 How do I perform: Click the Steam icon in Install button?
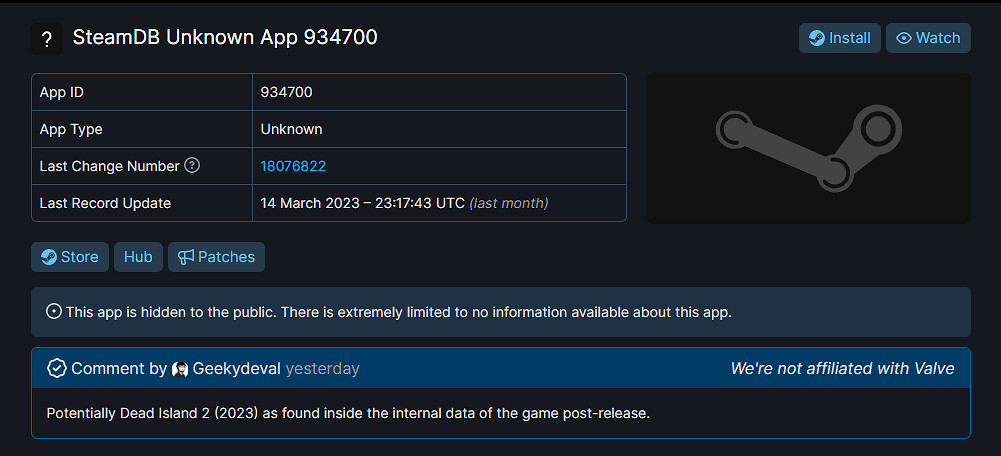[817, 38]
